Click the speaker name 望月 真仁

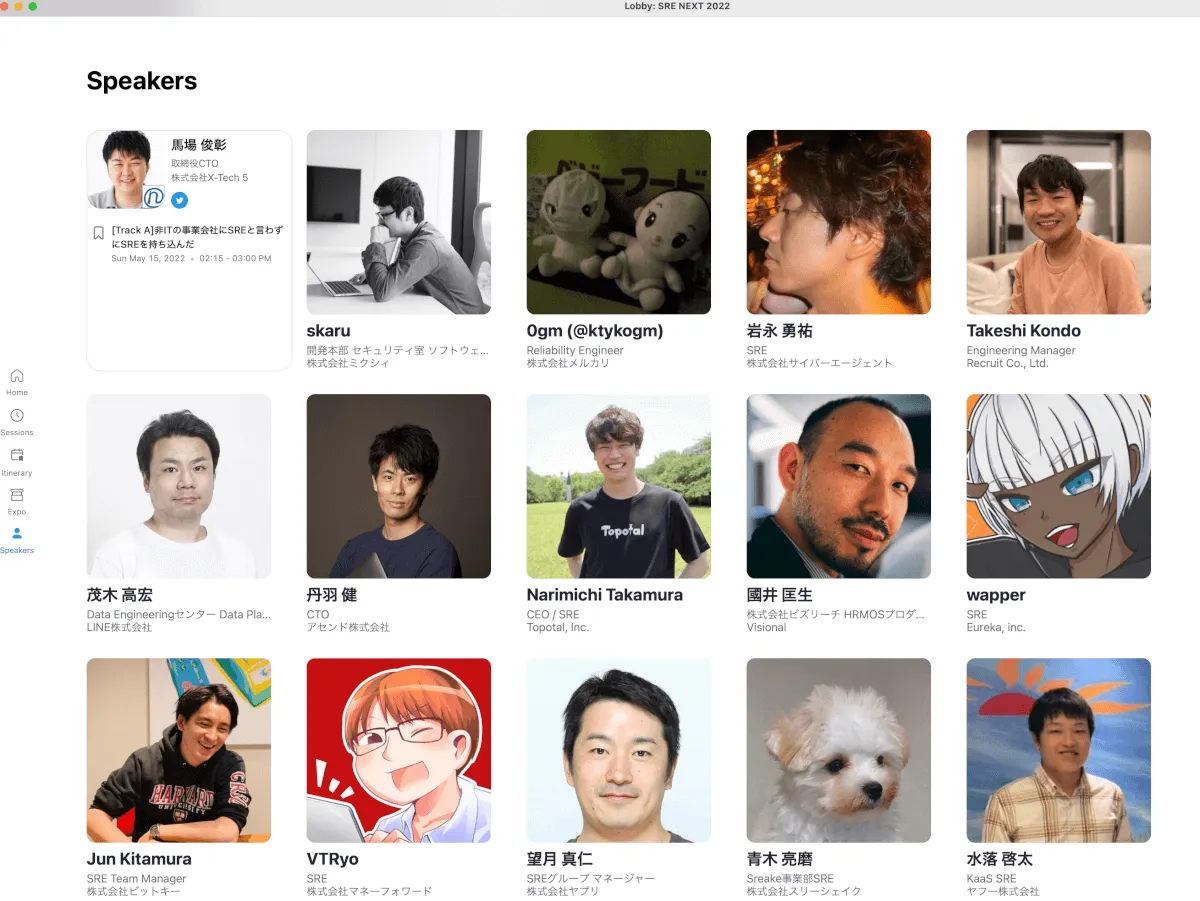pos(562,859)
